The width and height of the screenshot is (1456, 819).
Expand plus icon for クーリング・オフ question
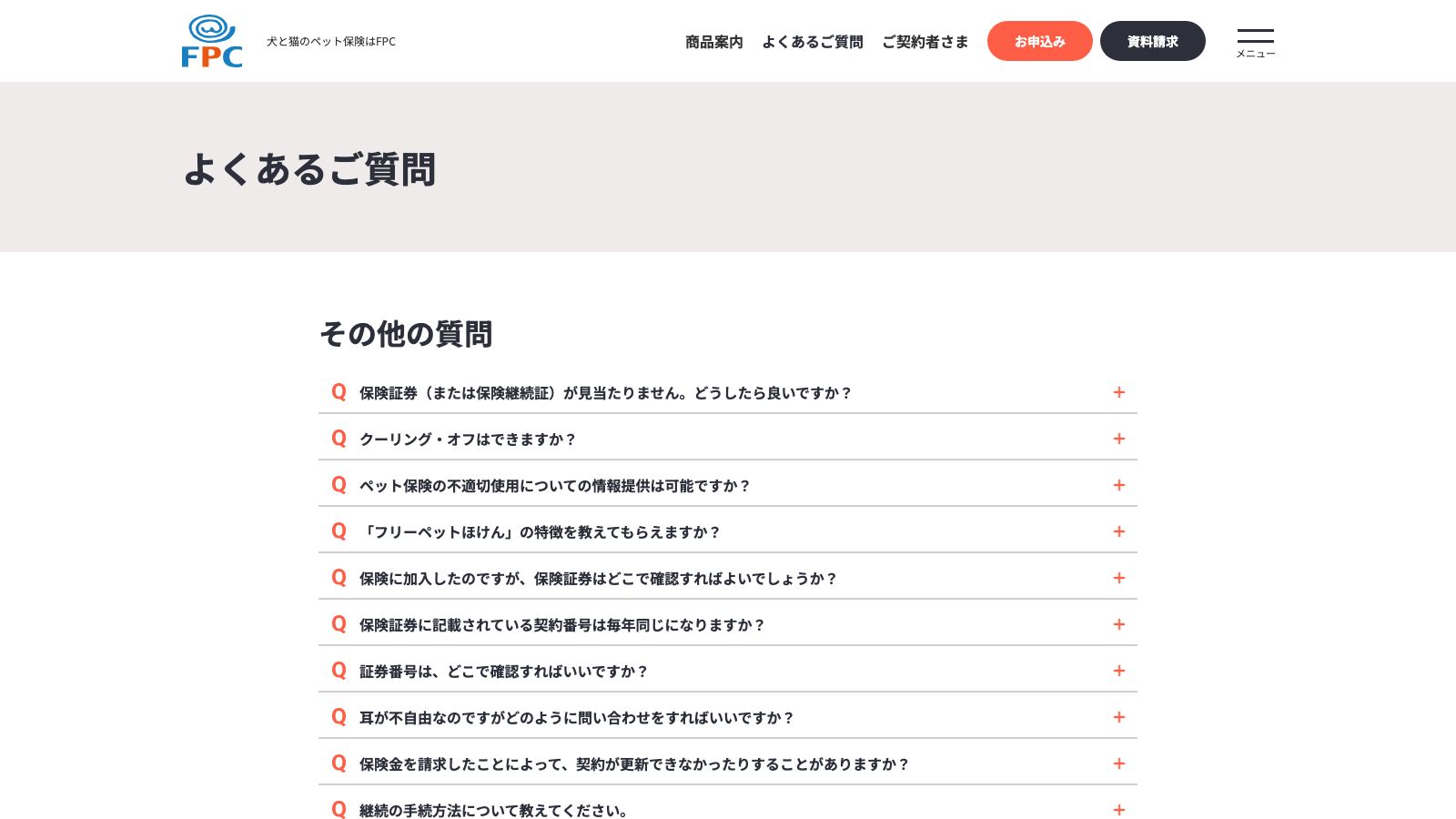(x=1119, y=439)
